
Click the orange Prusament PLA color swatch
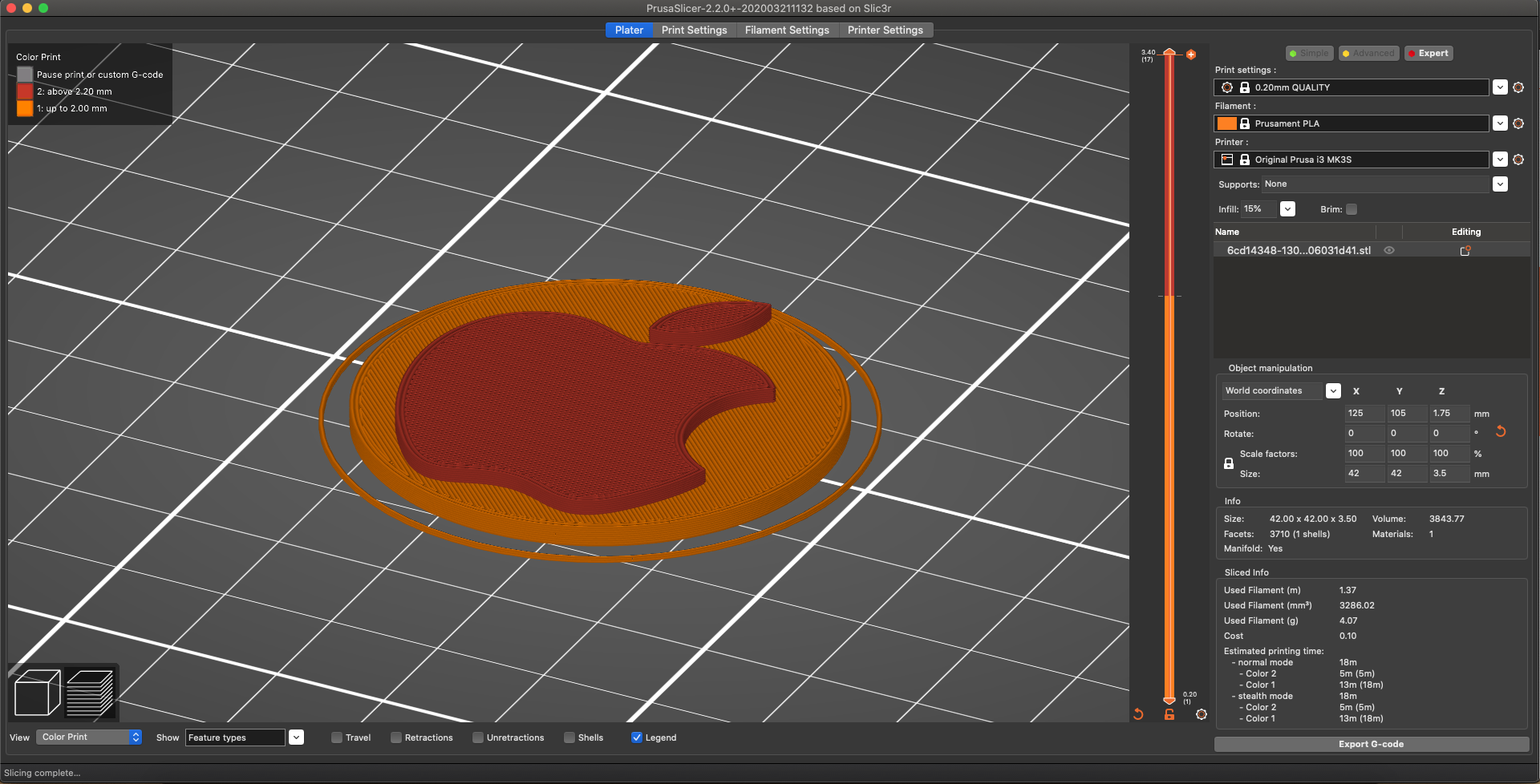pos(1227,123)
